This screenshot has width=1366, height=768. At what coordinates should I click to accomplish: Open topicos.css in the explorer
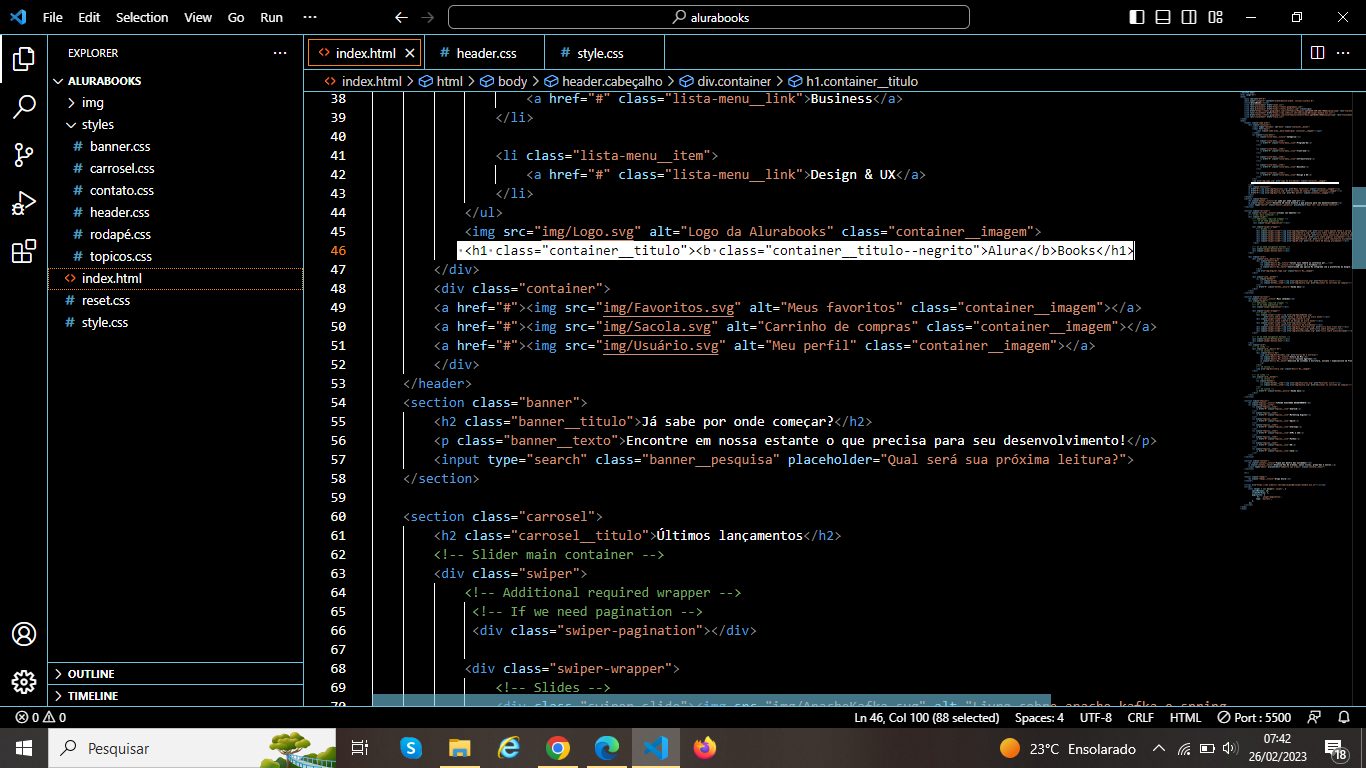(175, 257)
